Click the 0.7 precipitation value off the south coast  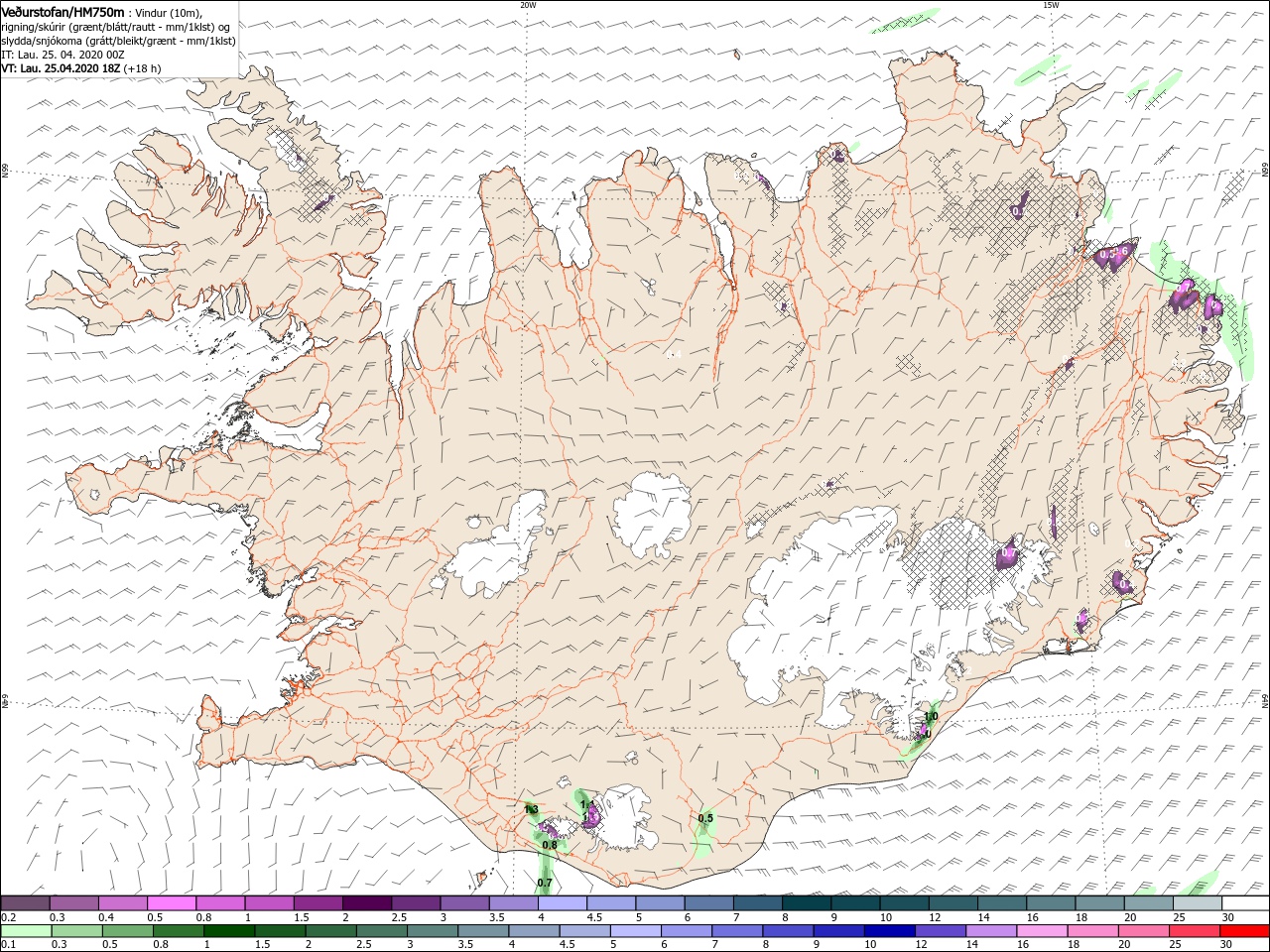pos(545,883)
